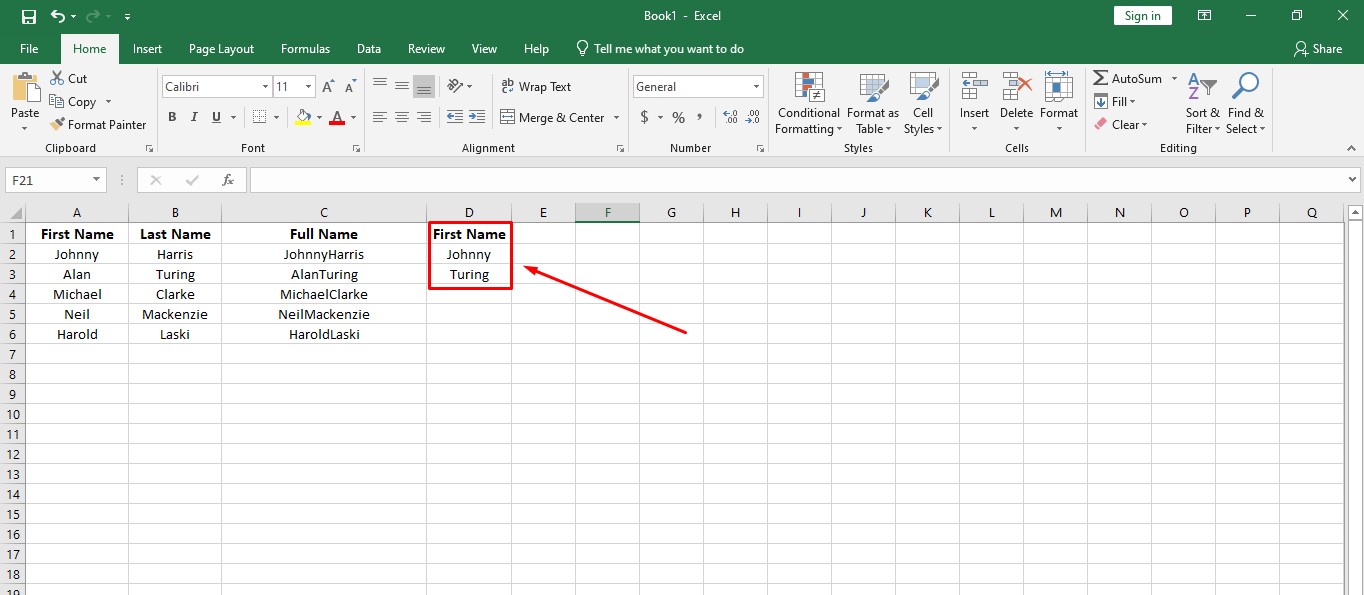Screen dimensions: 1364x595
Task: Click the Sign in button
Action: [x=1142, y=15]
